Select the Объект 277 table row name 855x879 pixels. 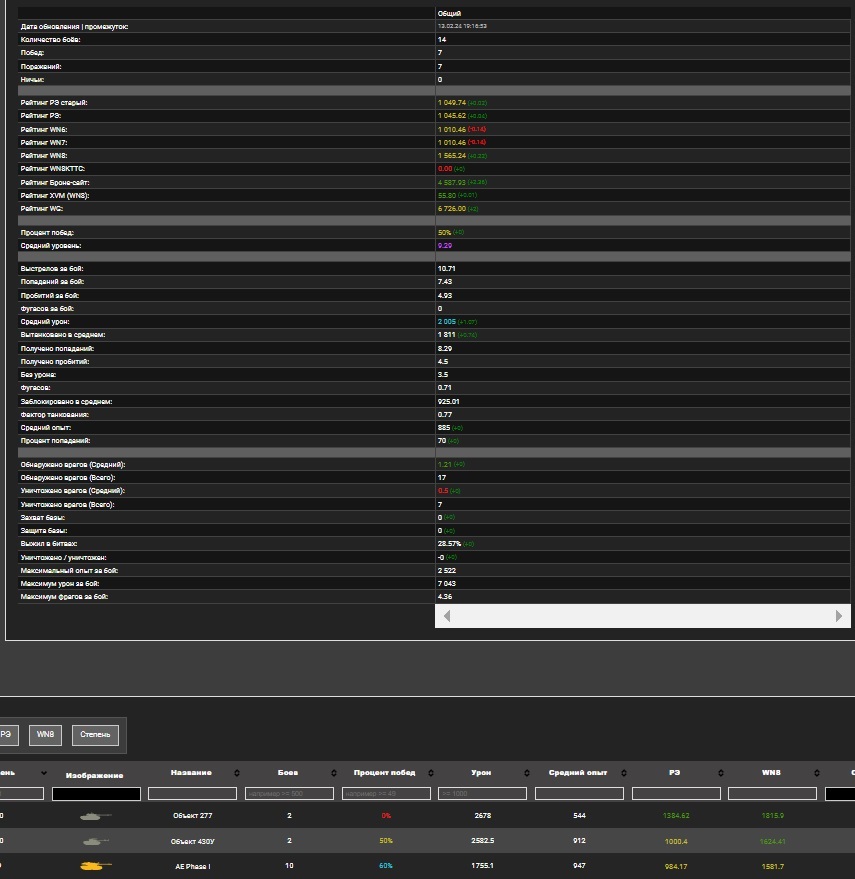[192, 816]
